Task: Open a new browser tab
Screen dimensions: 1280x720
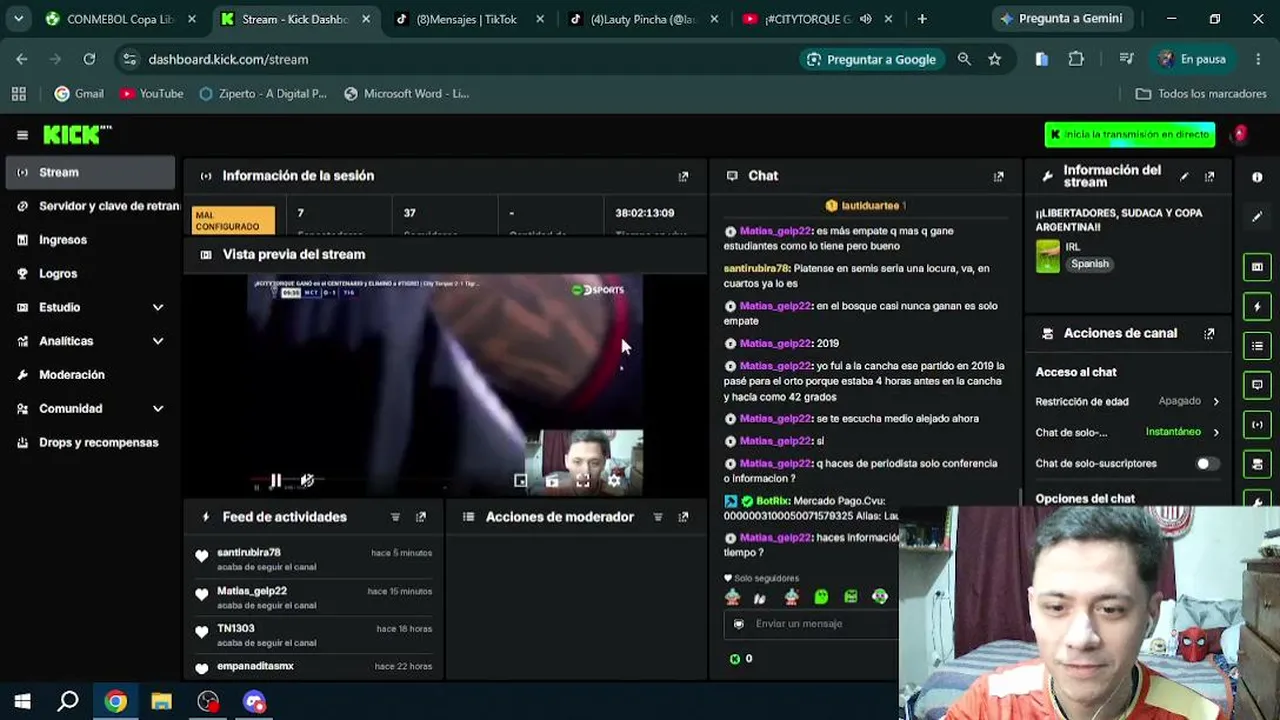Action: coord(922,19)
